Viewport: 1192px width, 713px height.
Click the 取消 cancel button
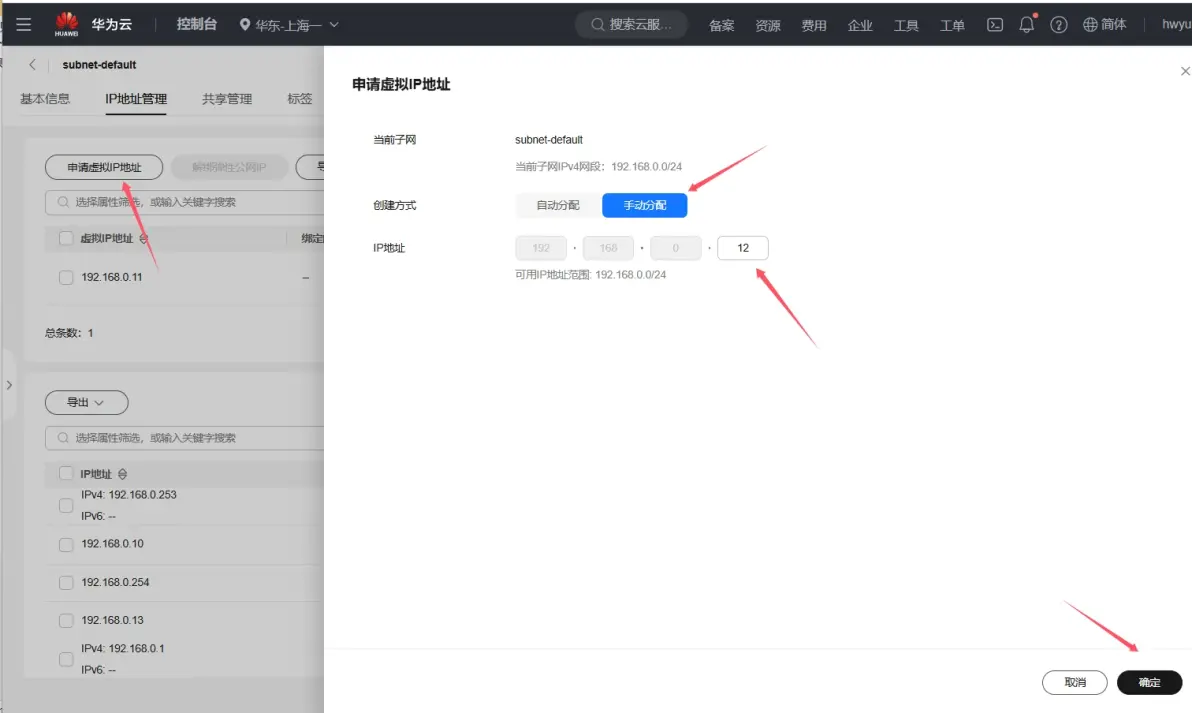[x=1075, y=683]
